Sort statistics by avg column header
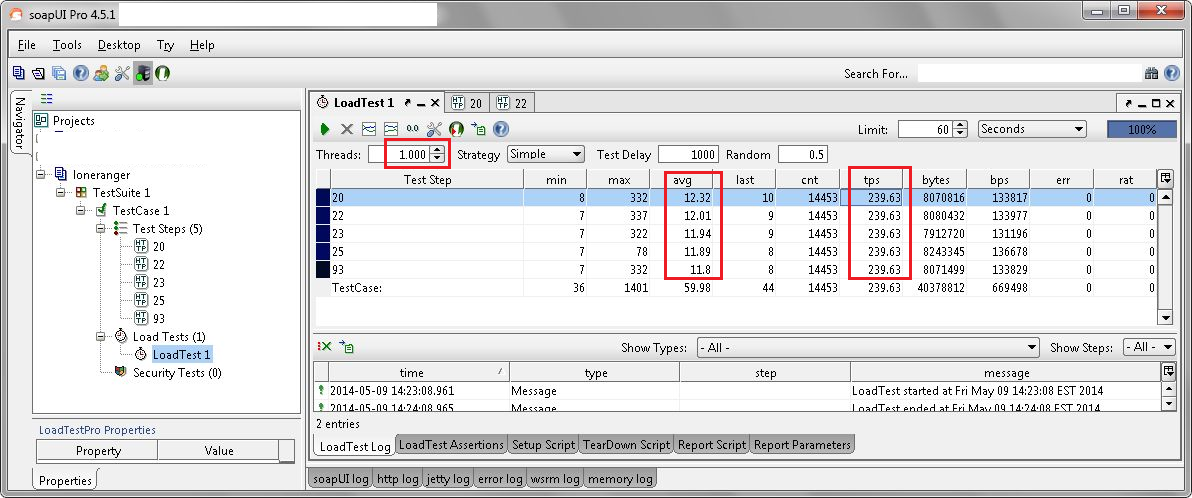Image resolution: width=1192 pixels, height=498 pixels. point(681,180)
